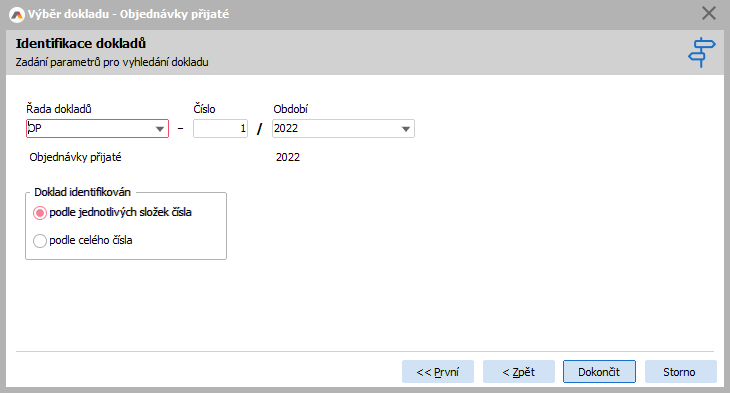Finish the wizard with Dokončit
Image resolution: width=730 pixels, height=393 pixels.
[x=599, y=372]
